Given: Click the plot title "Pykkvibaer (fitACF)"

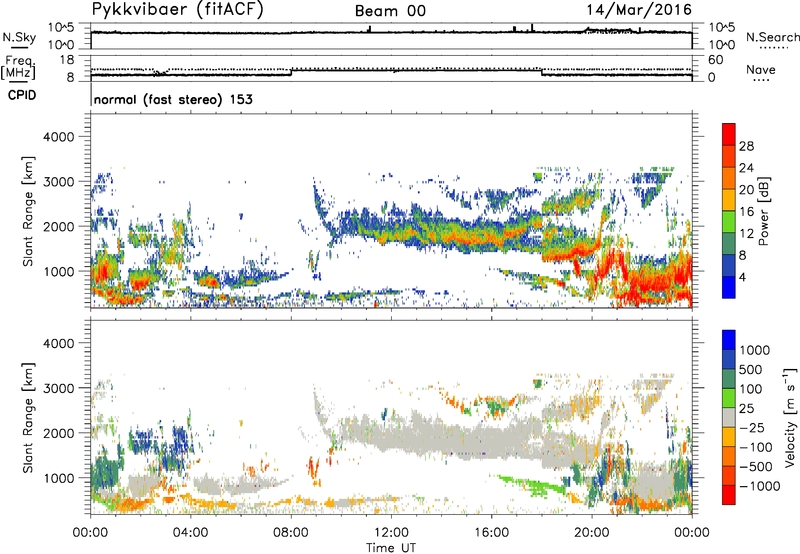Looking at the screenshot, I should [x=178, y=9].
